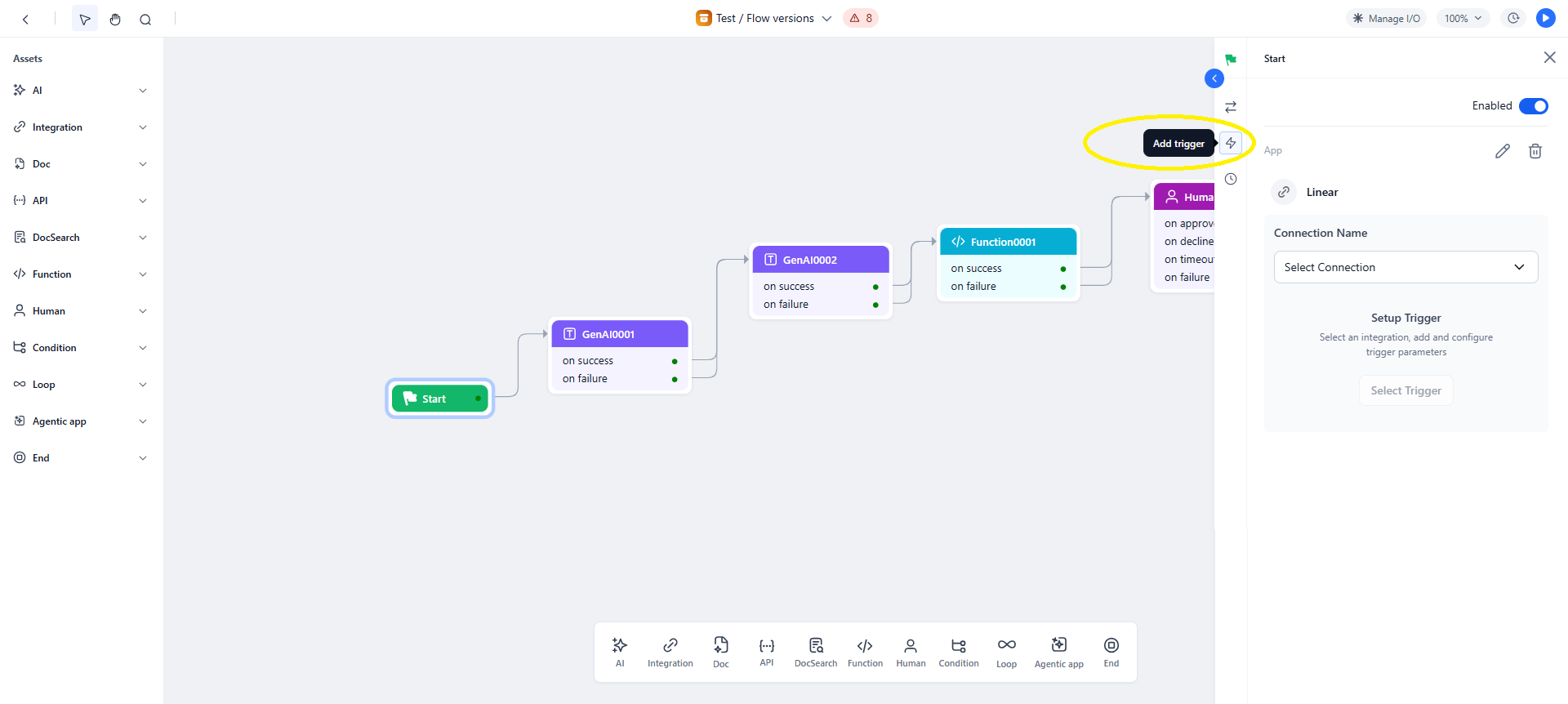Run the flow with blue play button
This screenshot has width=1568, height=704.
1545,18
